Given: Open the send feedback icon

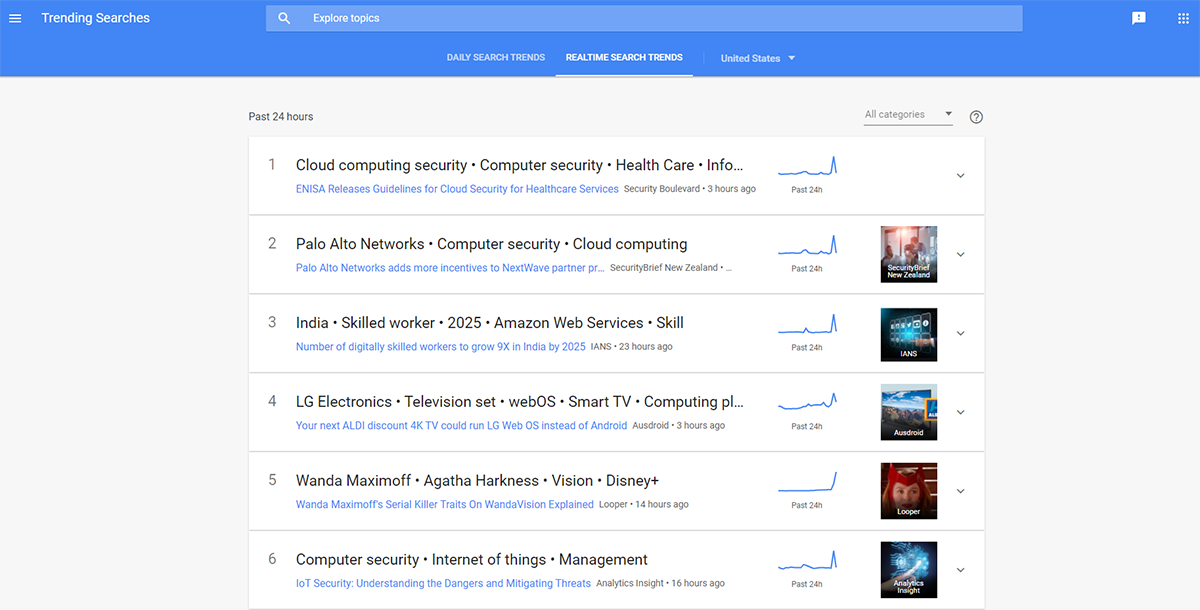Looking at the screenshot, I should coord(1138,18).
